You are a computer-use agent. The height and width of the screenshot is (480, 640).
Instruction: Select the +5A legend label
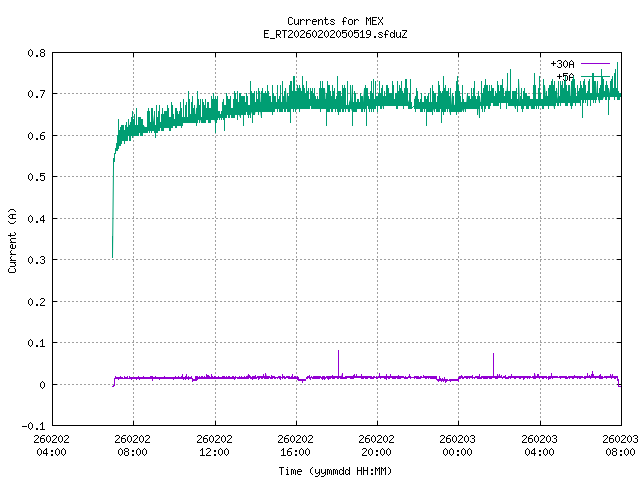click(565, 76)
